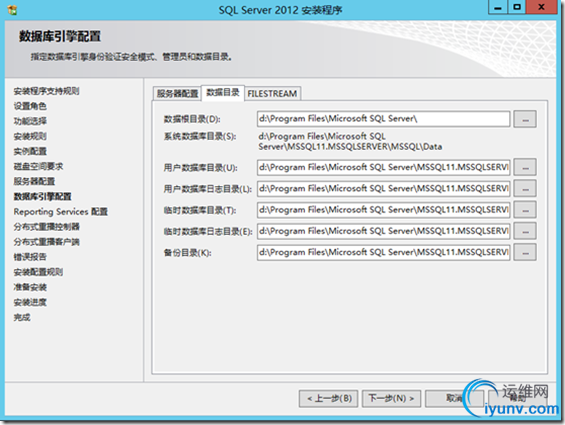Screen dimensions: 565x425
Task: Click the 系统数据库目录(S) path text
Action: click(x=350, y=141)
